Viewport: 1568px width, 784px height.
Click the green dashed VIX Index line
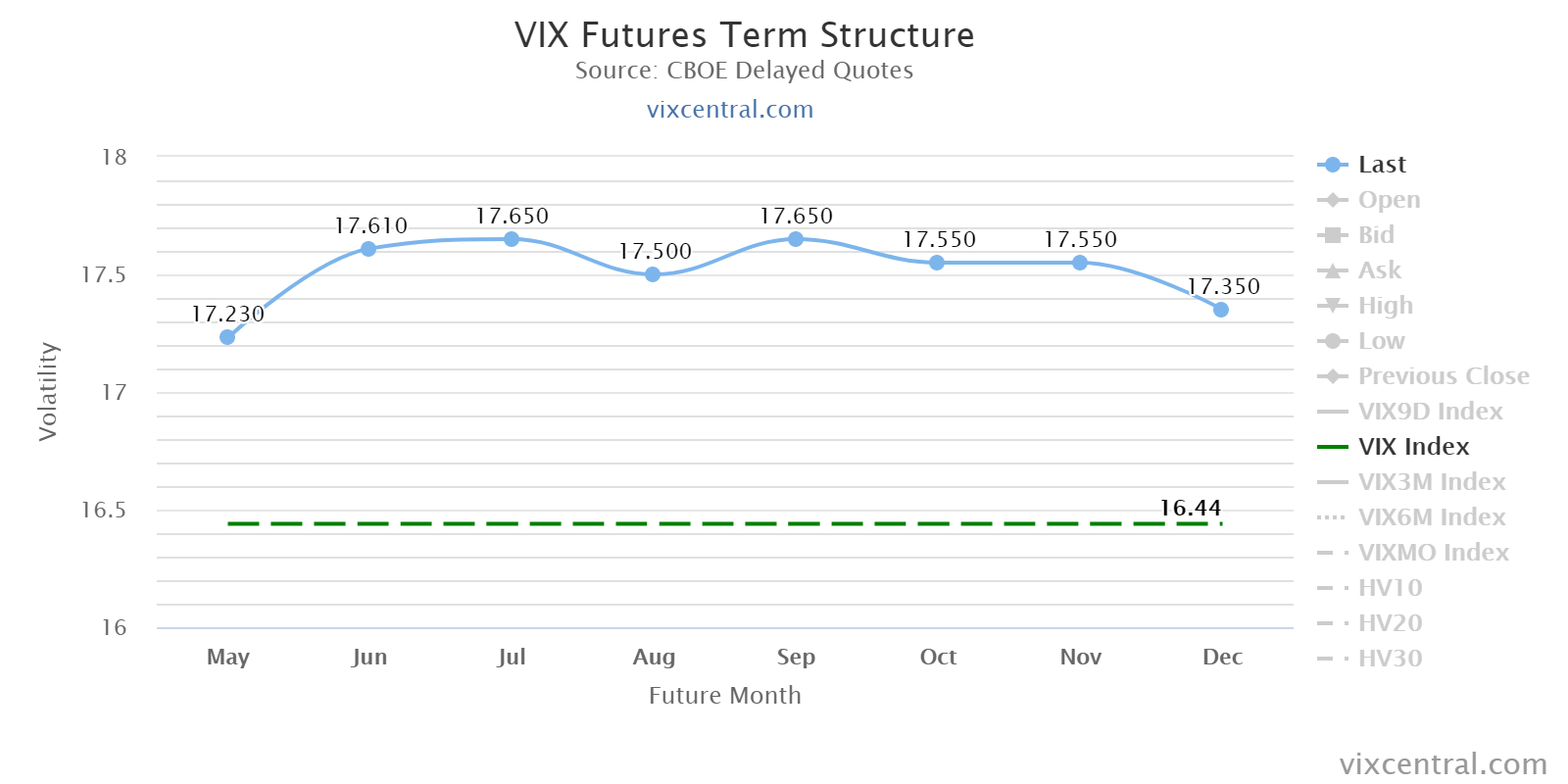tap(686, 524)
